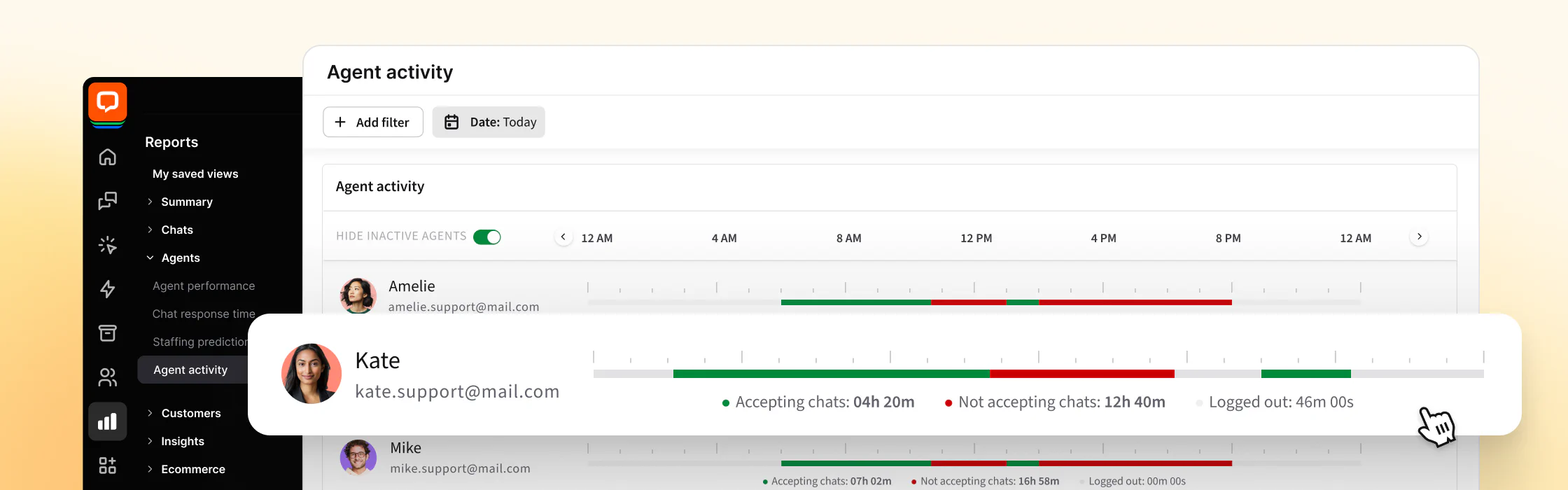The height and width of the screenshot is (490, 1568).
Task: Collapse the Agents reports section
Action: click(x=180, y=258)
